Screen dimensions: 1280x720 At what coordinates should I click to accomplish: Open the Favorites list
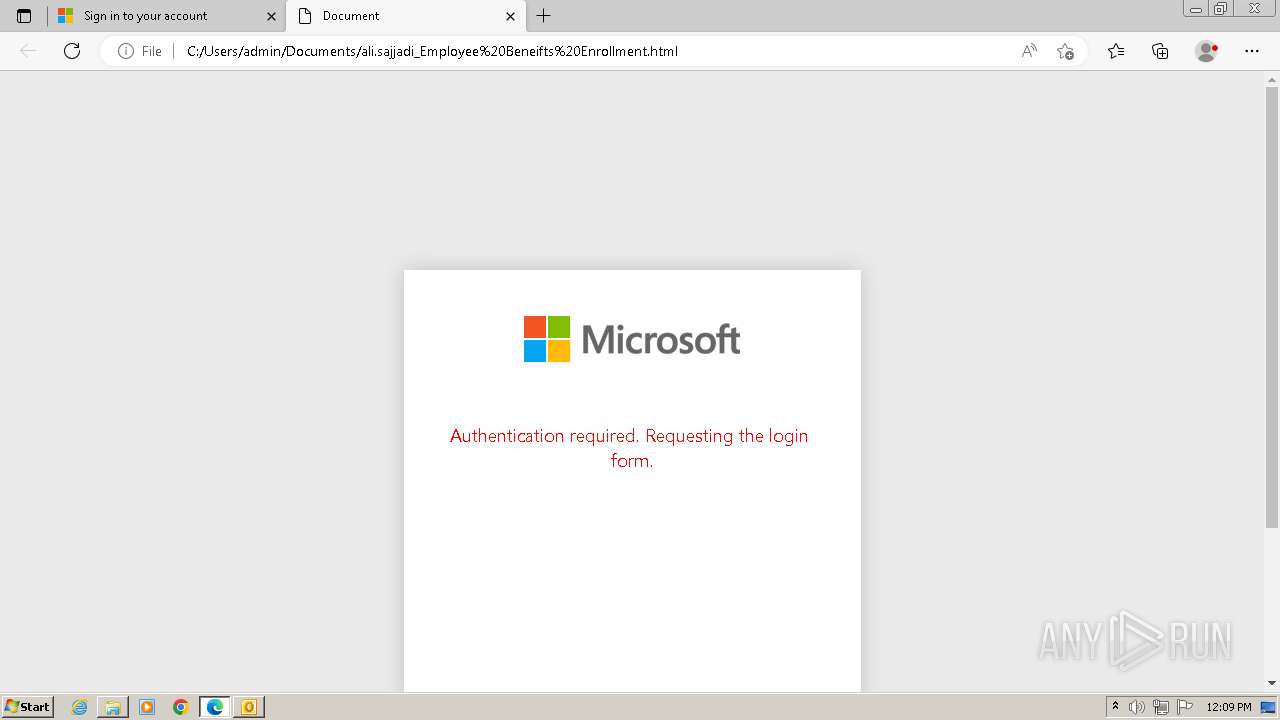click(x=1116, y=51)
